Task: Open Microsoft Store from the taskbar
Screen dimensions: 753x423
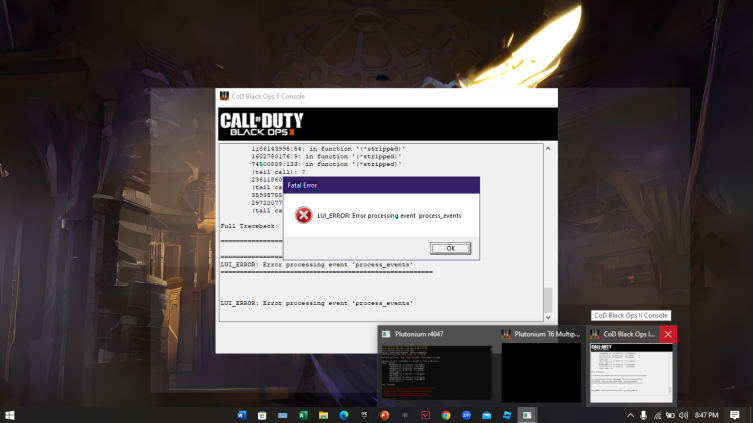Action: (x=262, y=415)
